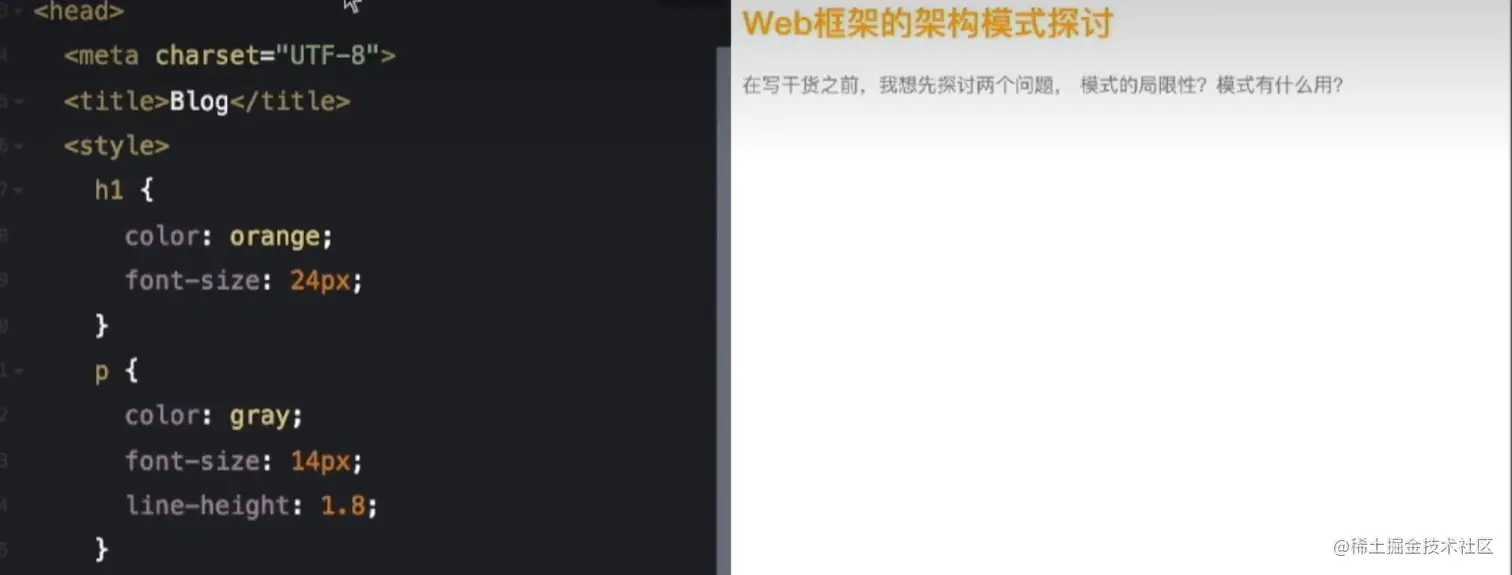The width and height of the screenshot is (1512, 575).
Task: Collapse the style tag fold arrow
Action: pyautogui.click(x=17, y=146)
